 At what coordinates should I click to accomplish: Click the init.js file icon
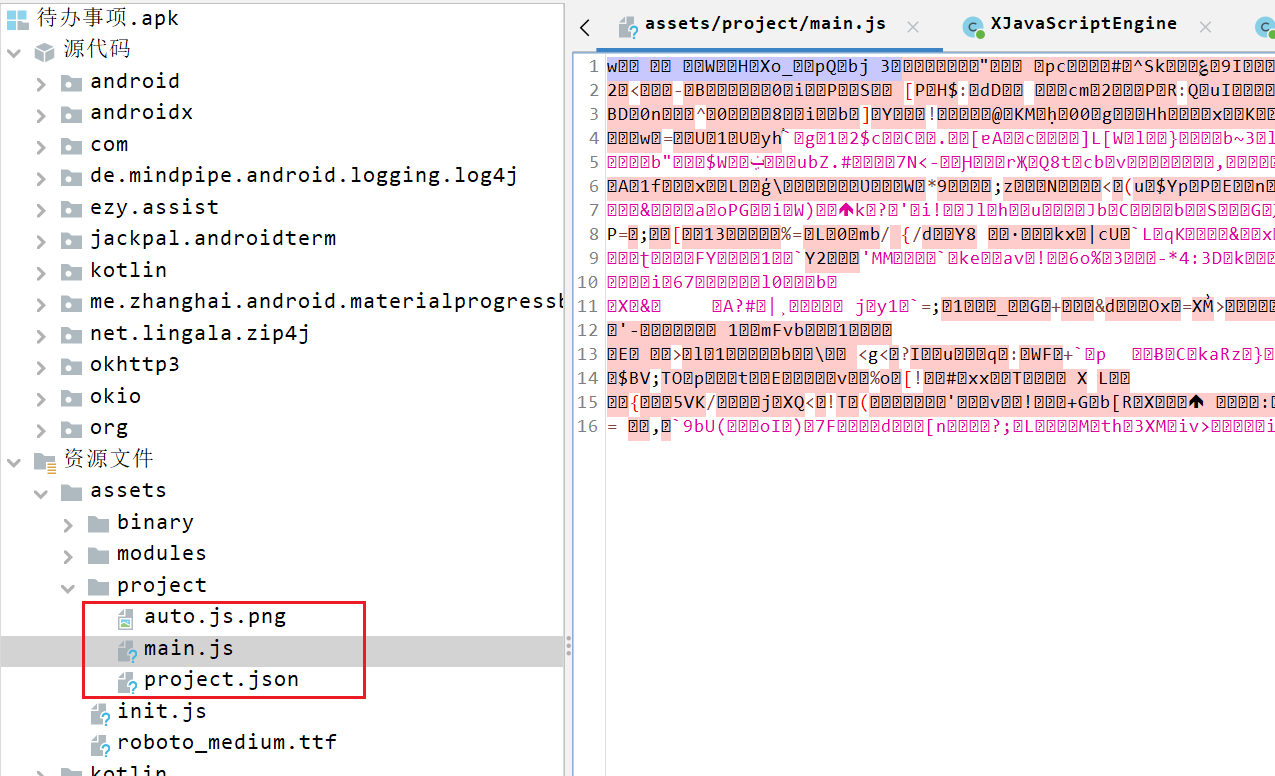(99, 714)
